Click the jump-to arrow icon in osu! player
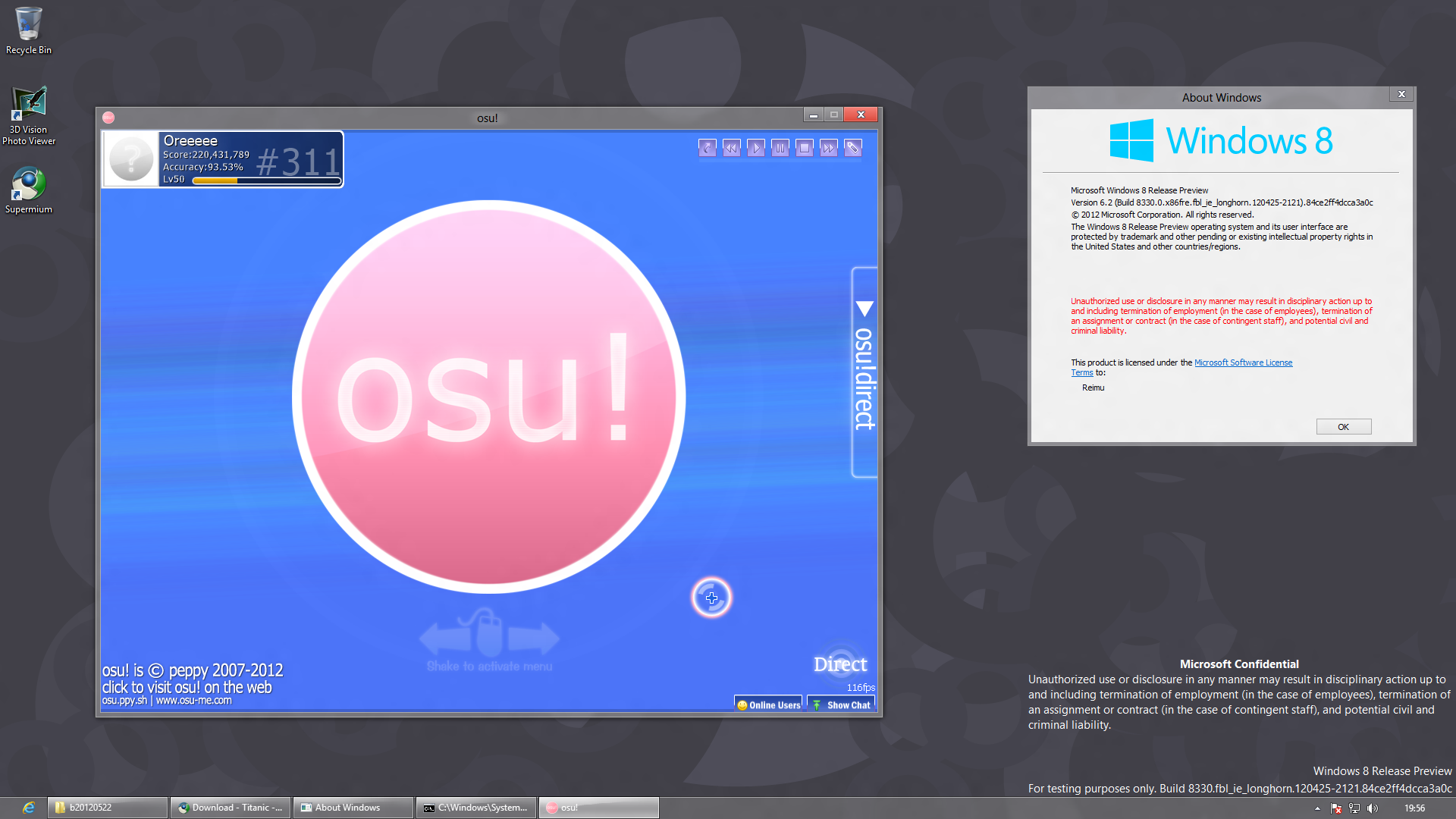The image size is (1456, 819). click(707, 148)
